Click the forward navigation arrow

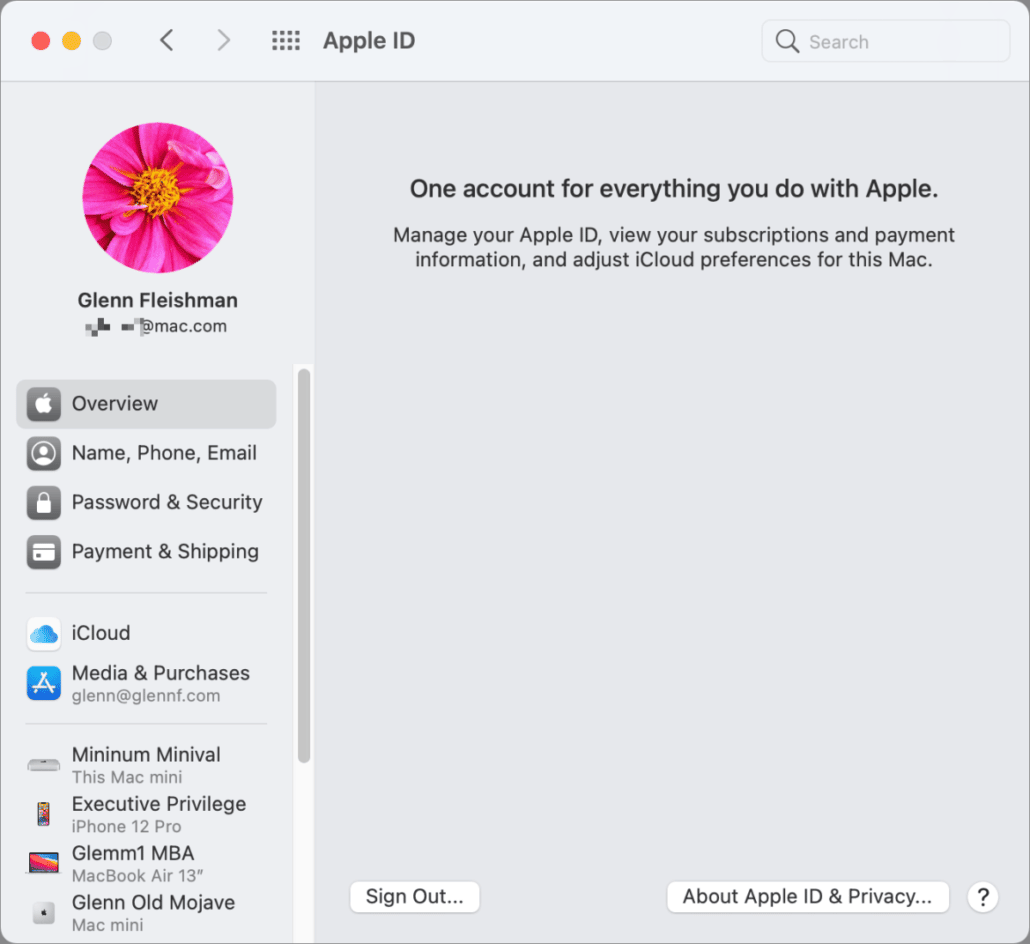(x=223, y=40)
